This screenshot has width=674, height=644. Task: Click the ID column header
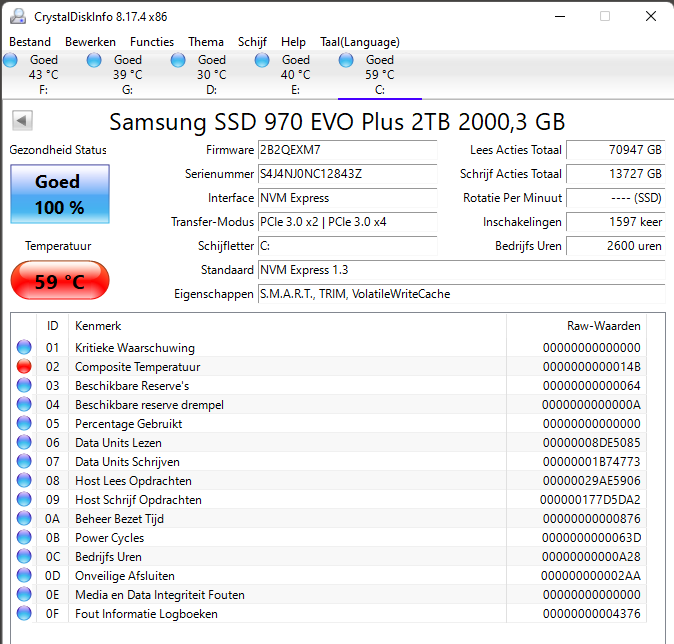point(52,326)
